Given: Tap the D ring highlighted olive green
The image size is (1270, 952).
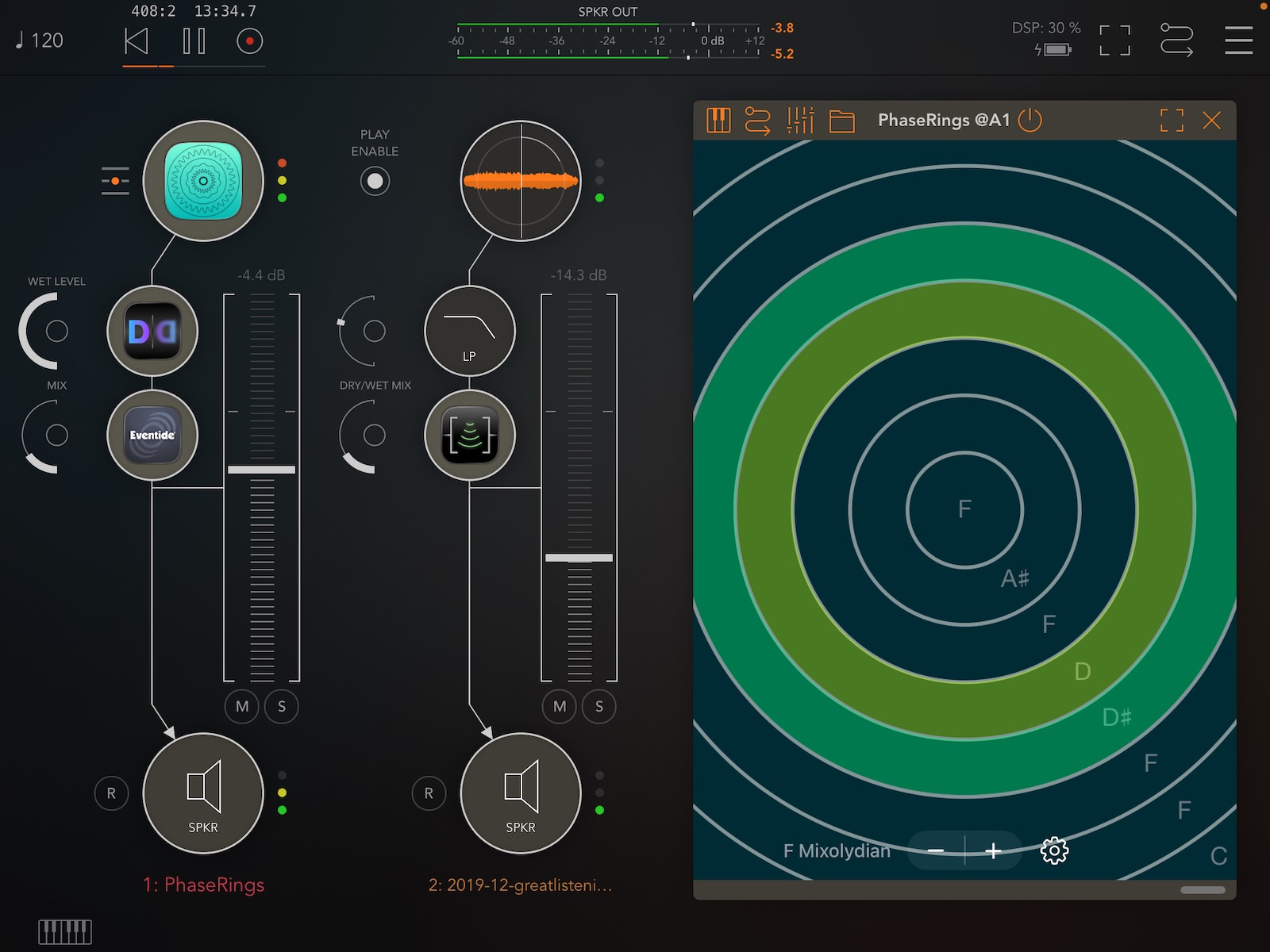Looking at the screenshot, I should (1083, 672).
